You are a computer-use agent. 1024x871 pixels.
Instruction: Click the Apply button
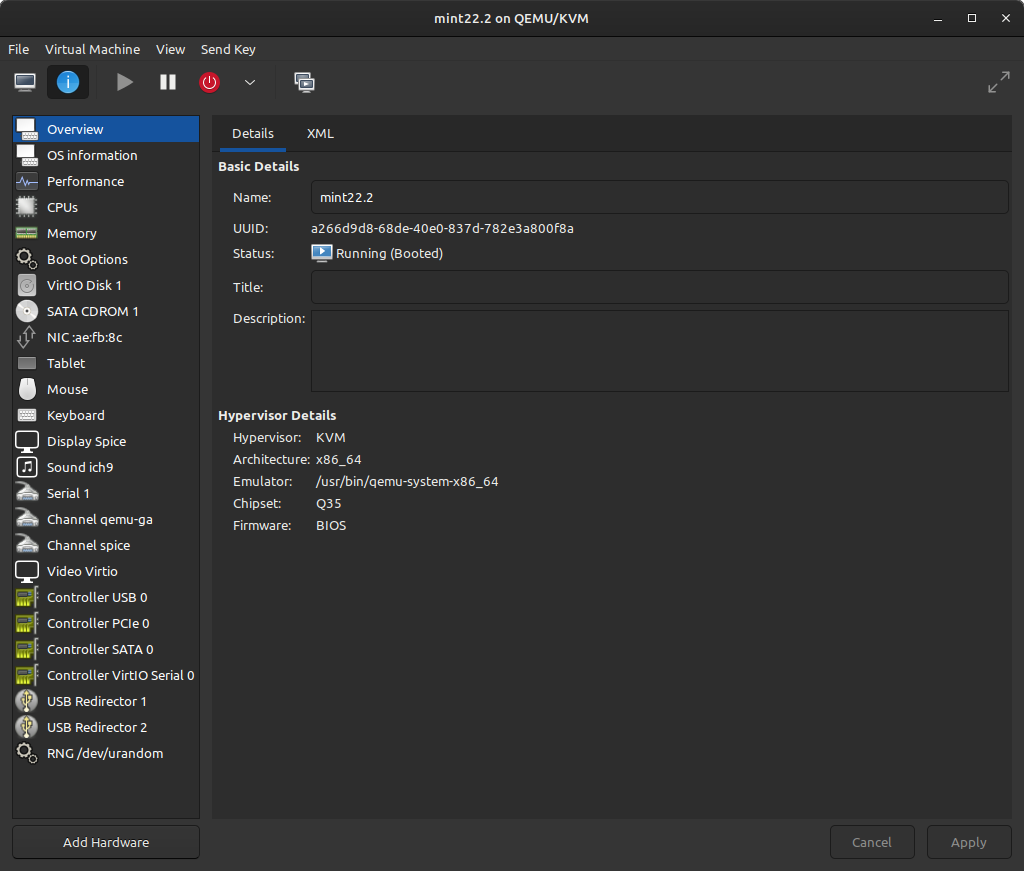[x=968, y=842]
